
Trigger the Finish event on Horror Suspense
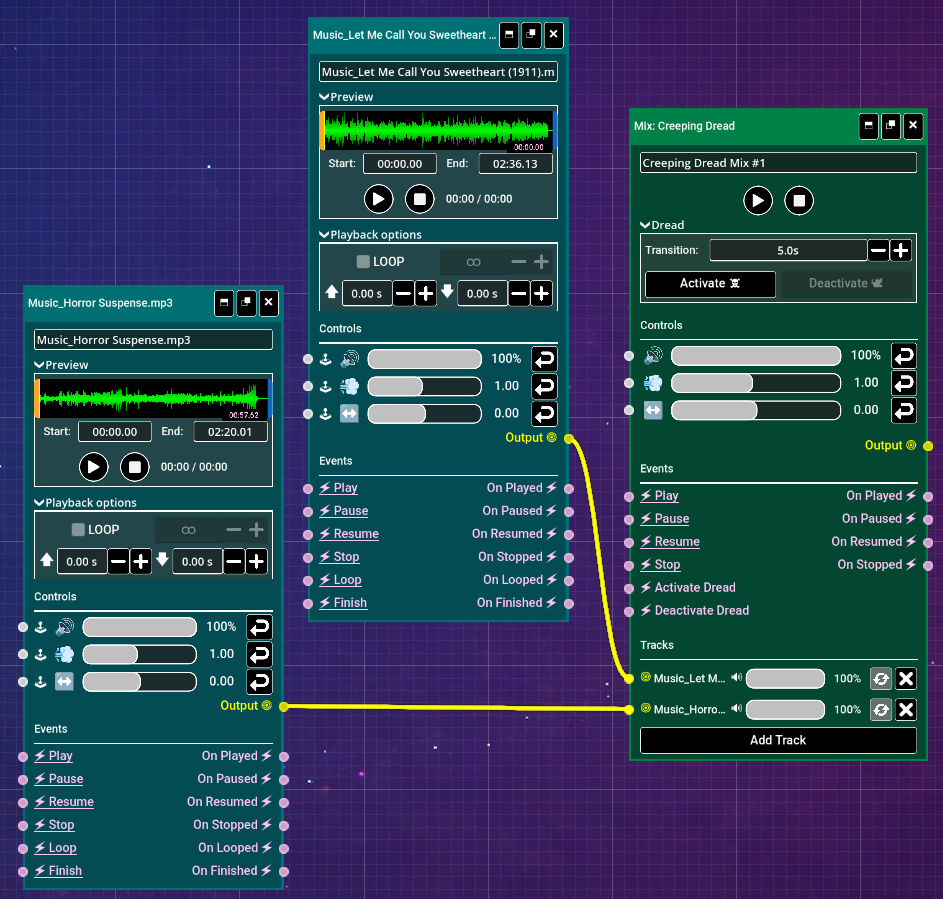pyautogui.click(x=65, y=871)
